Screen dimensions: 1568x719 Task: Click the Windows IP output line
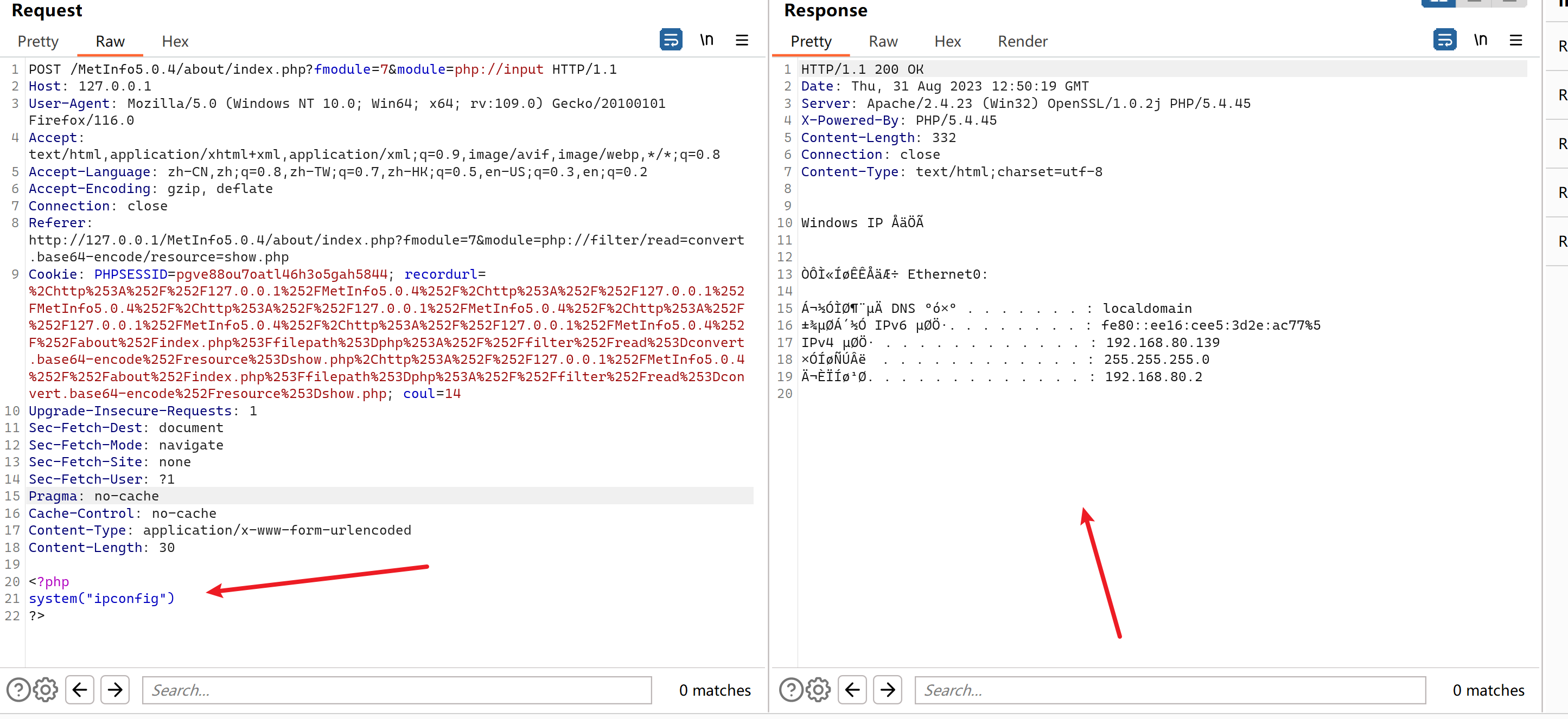(x=862, y=223)
